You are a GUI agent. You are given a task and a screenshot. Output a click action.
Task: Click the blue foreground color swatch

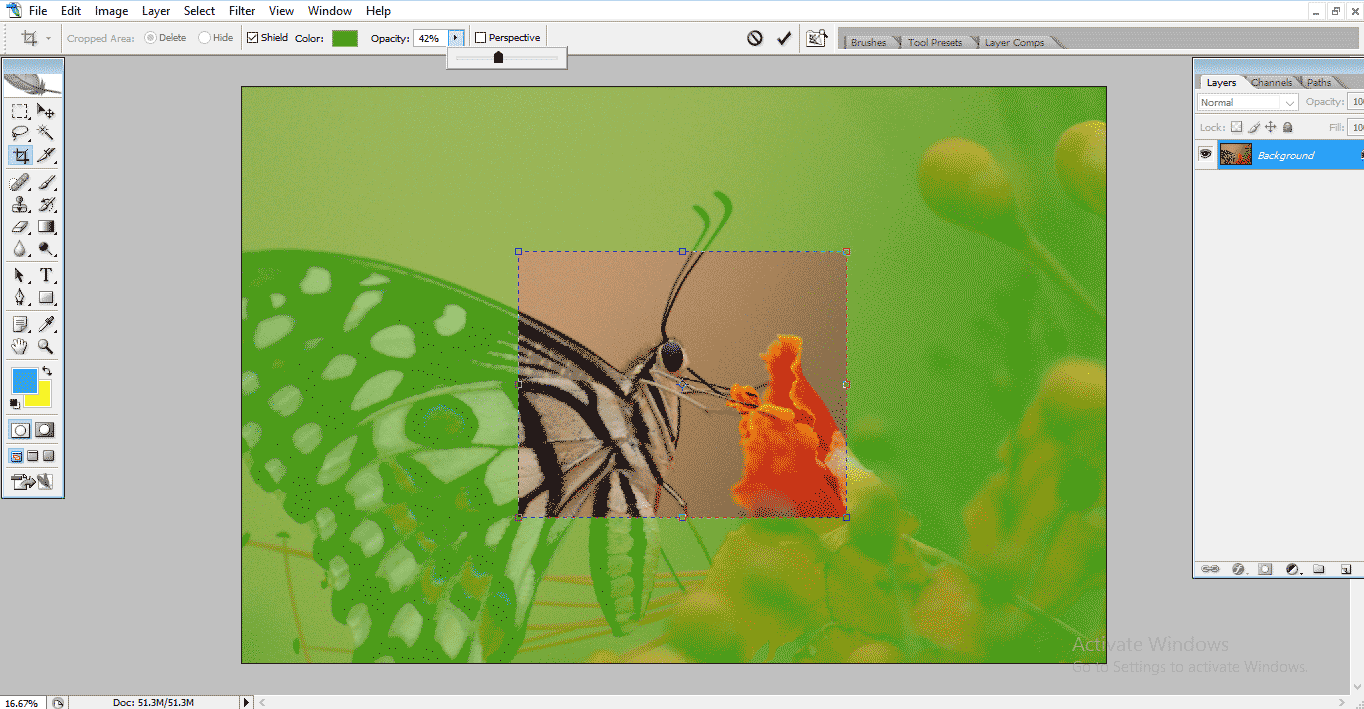point(25,380)
